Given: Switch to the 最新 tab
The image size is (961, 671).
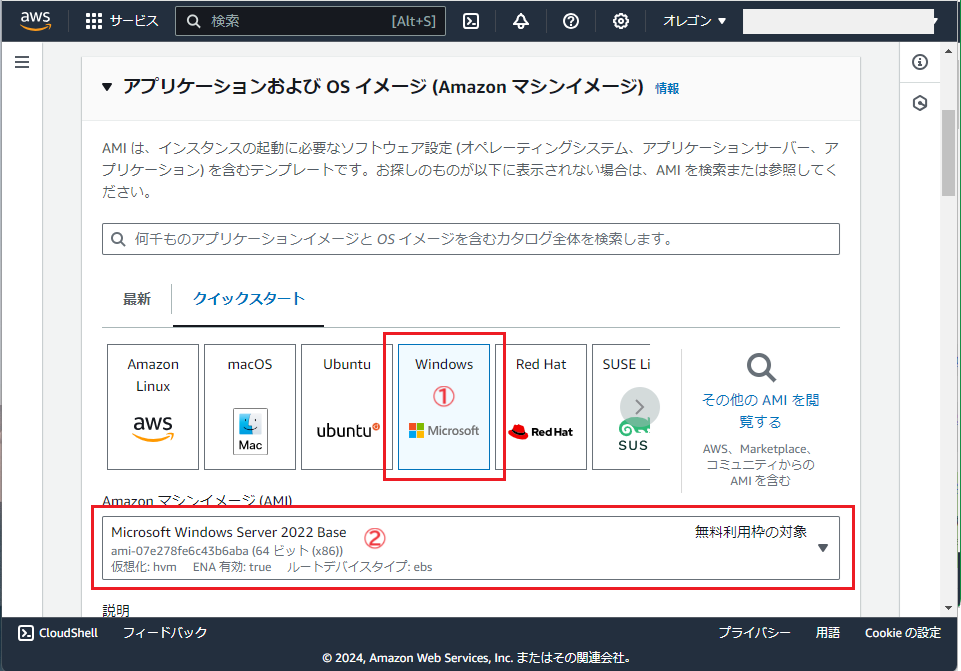Looking at the screenshot, I should tap(137, 299).
